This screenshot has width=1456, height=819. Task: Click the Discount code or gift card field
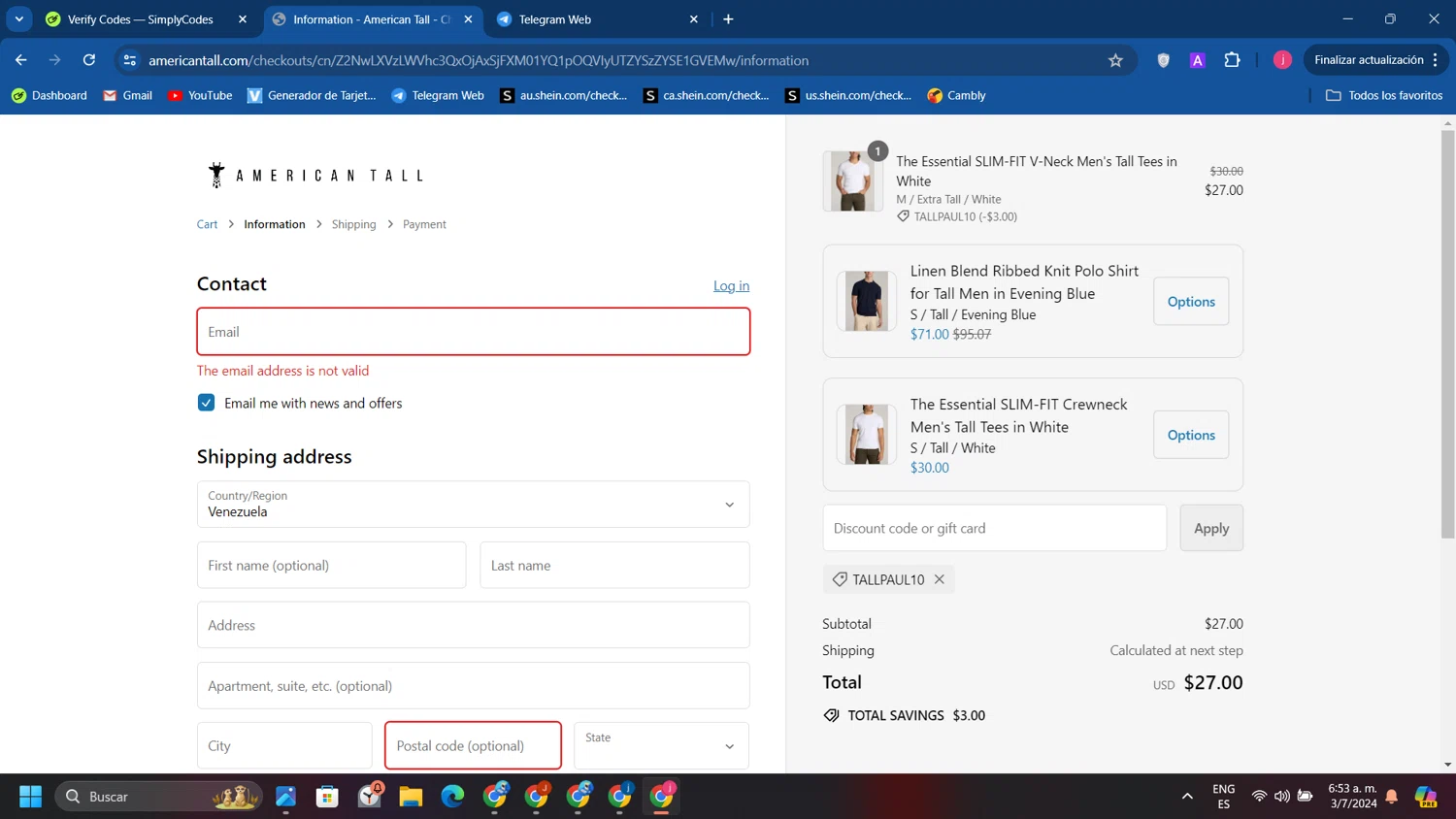(995, 528)
